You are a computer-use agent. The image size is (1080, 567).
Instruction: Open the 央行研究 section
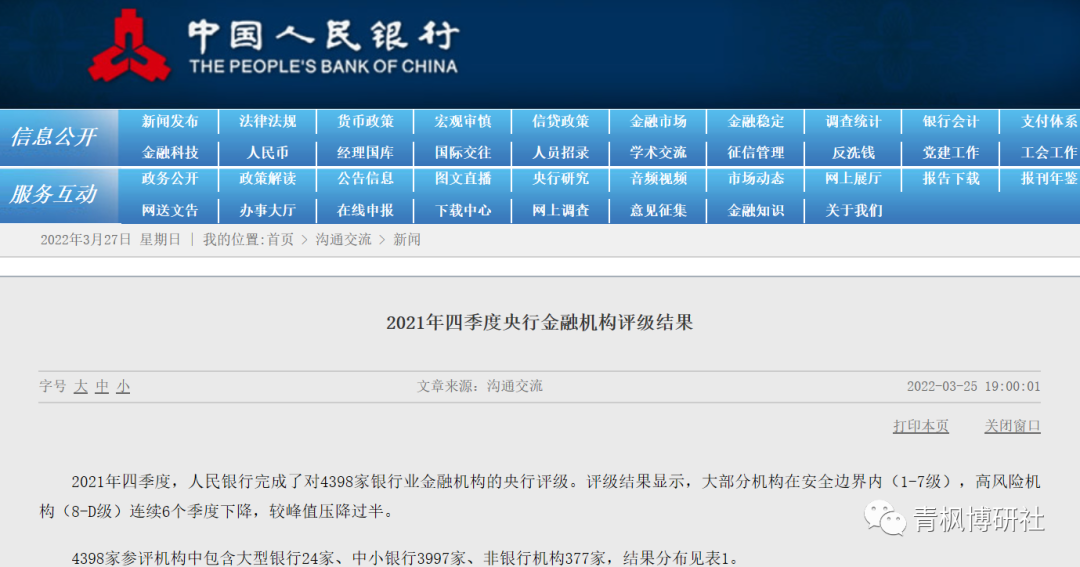pos(560,179)
